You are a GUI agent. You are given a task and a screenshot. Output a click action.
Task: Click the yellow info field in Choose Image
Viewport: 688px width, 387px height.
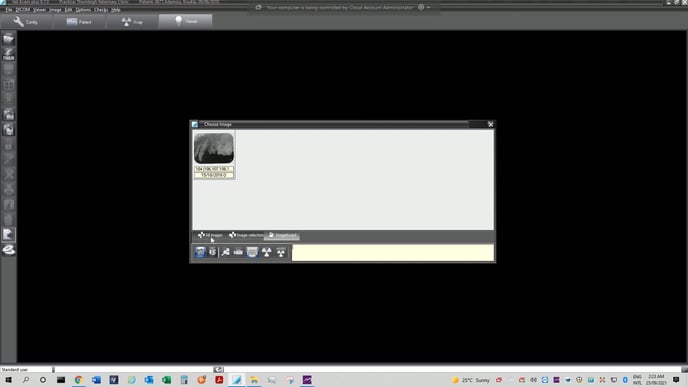point(393,253)
